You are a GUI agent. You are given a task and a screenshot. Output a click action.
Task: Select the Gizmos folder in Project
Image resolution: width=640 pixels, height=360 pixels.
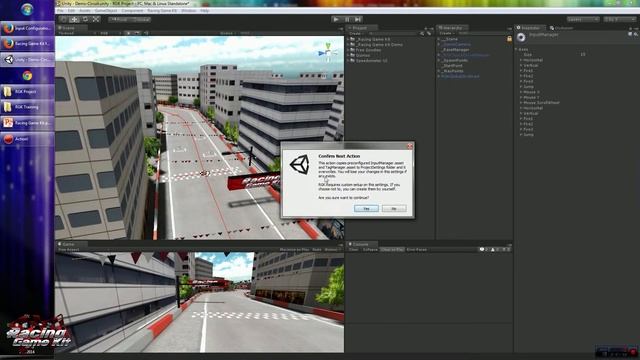pos(362,55)
